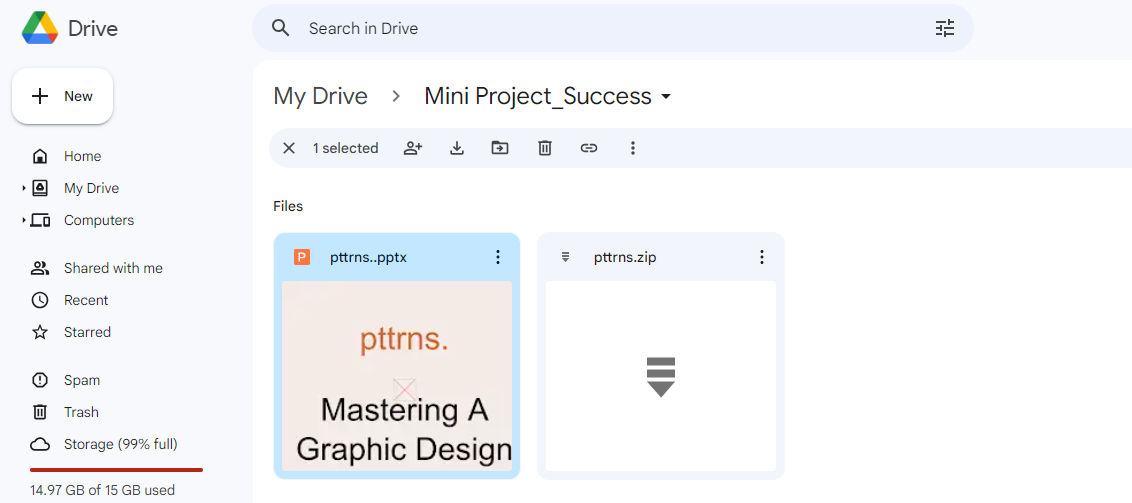This screenshot has height=503, width=1132.
Task: Click the Storage cloud icon
Action: 40,444
